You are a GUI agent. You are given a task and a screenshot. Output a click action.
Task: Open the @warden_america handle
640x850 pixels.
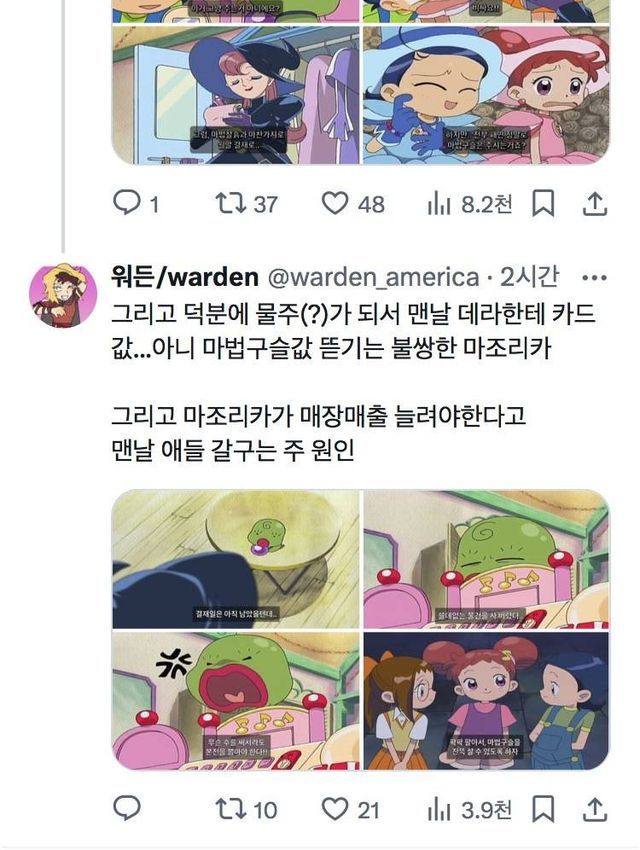tap(373, 278)
